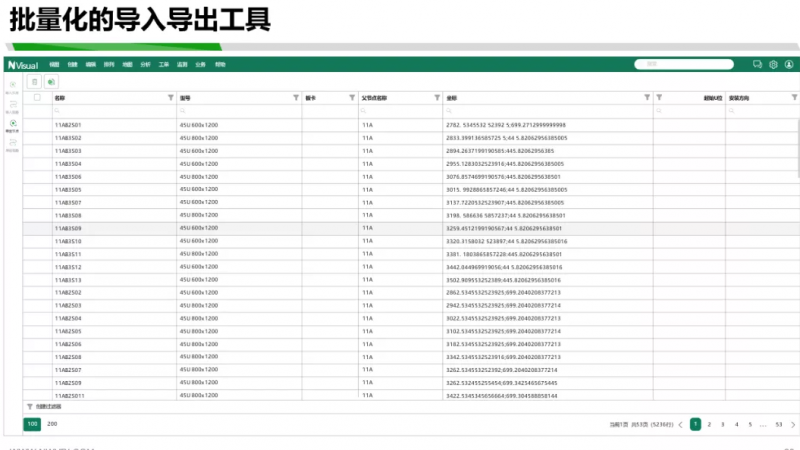The width and height of the screenshot is (800, 450).
Task: Select the first icon in left sidebar
Action: [x=13, y=86]
